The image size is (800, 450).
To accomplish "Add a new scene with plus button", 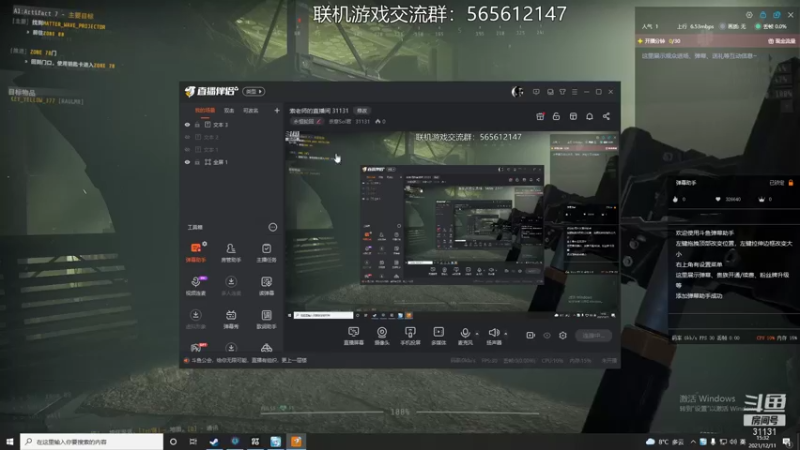I will (277, 110).
